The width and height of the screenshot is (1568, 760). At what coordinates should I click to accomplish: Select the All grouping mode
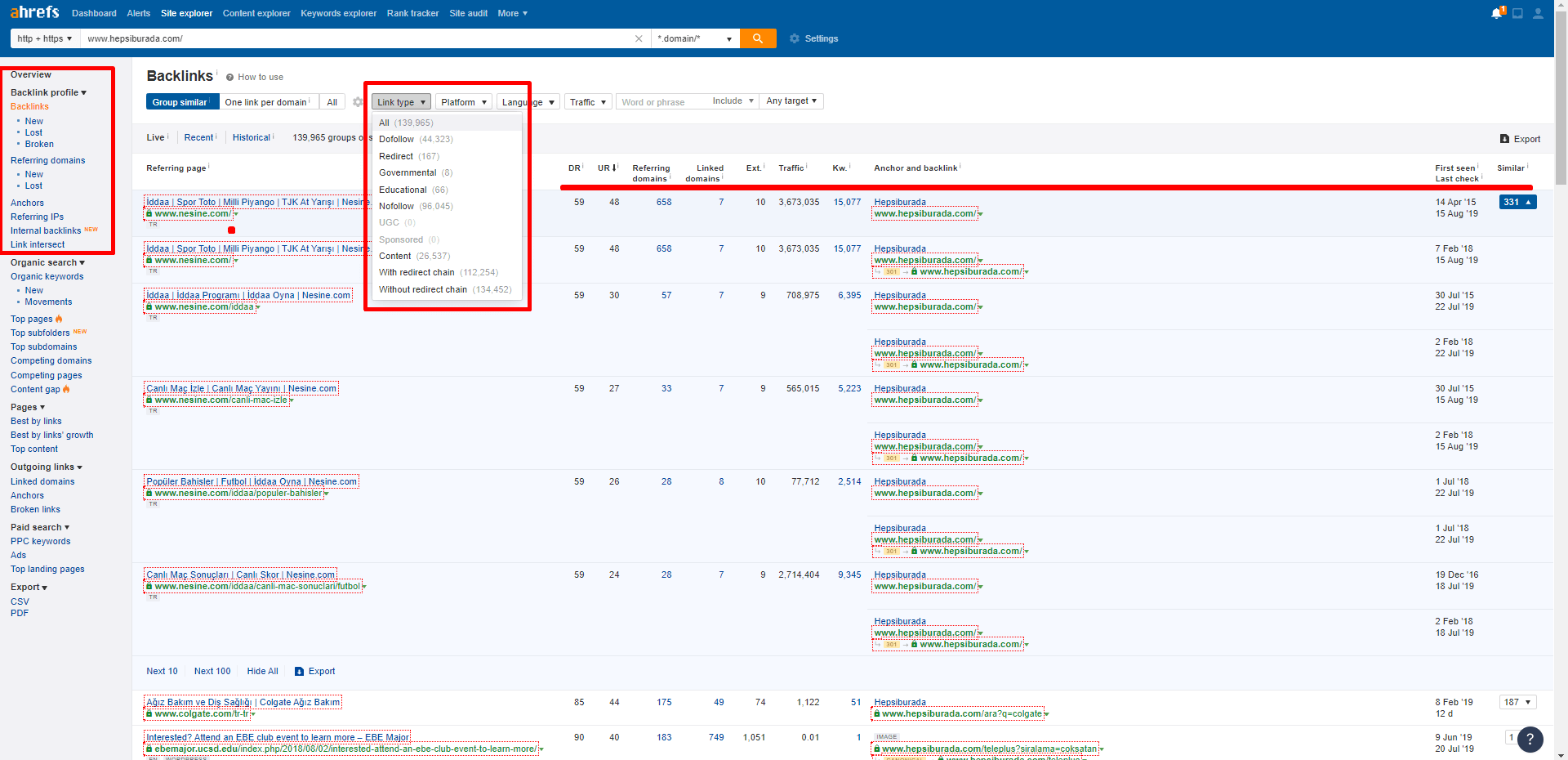[332, 102]
